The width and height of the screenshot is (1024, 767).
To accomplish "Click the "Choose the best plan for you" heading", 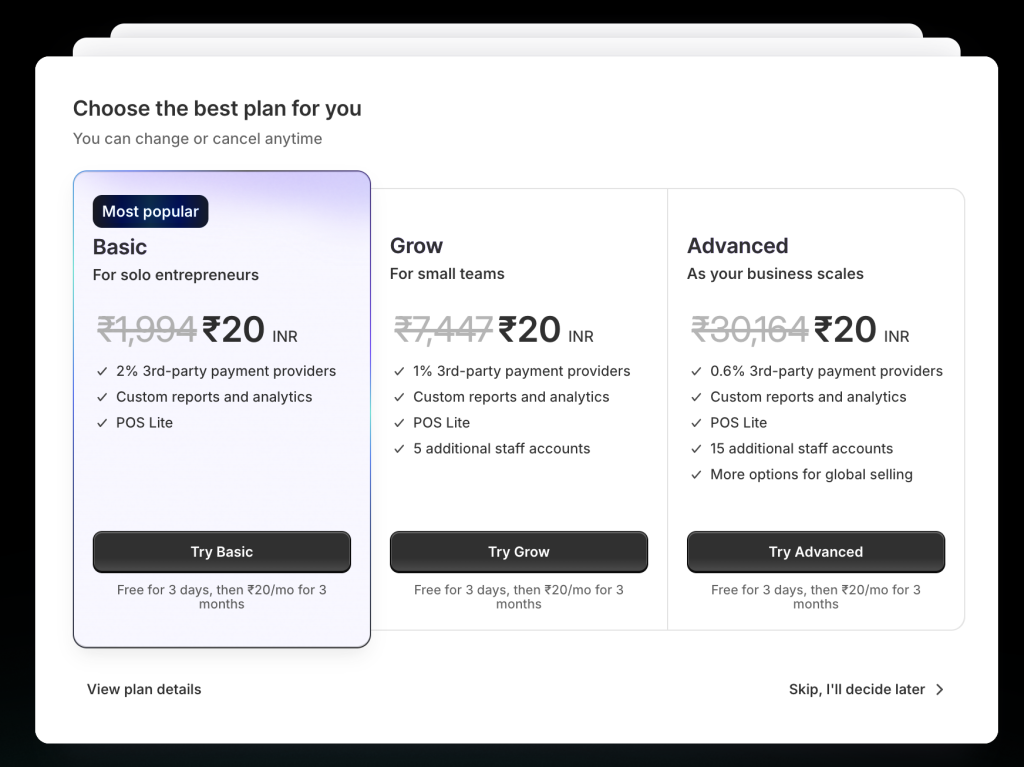I will coord(217,108).
